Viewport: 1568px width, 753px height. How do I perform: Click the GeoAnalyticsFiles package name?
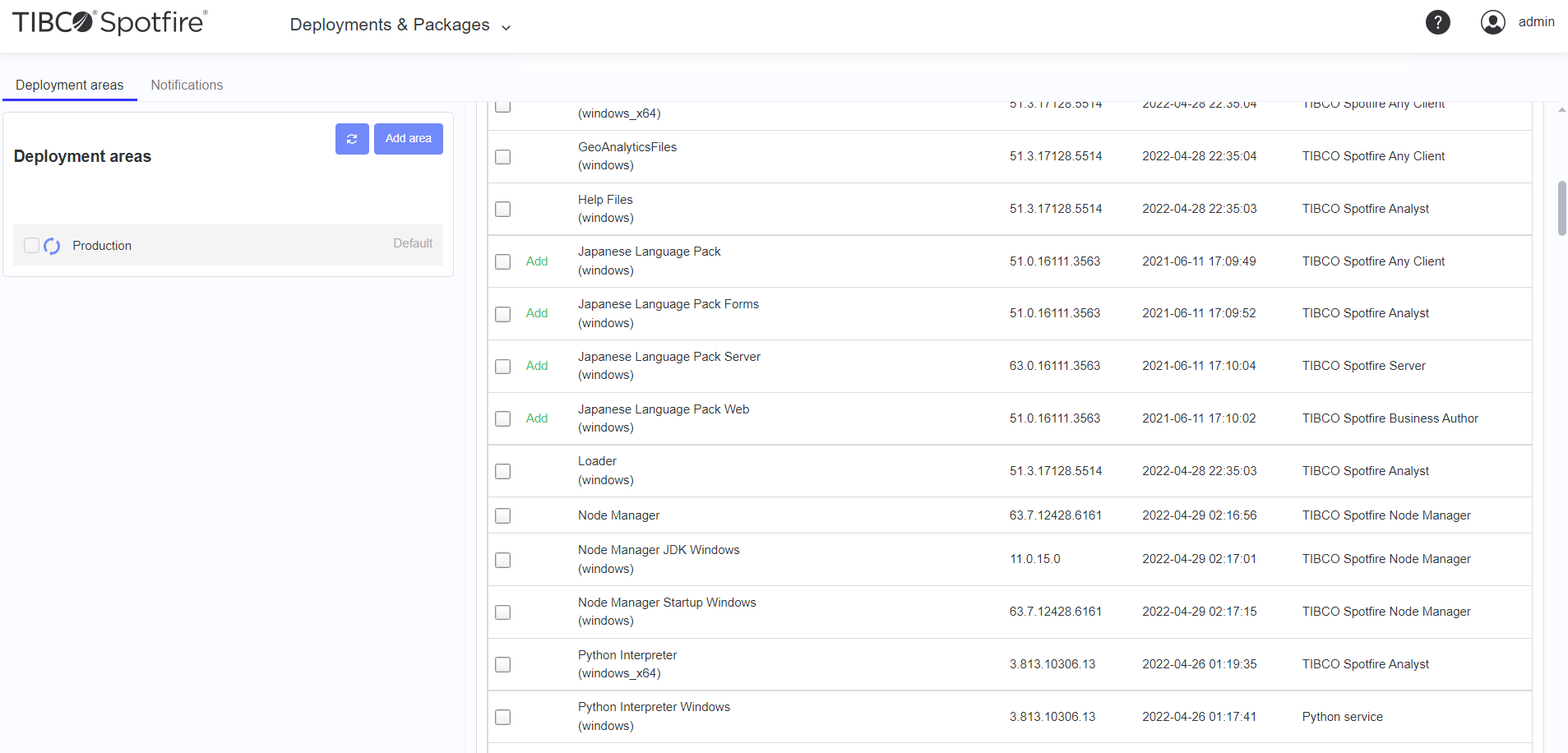627,147
